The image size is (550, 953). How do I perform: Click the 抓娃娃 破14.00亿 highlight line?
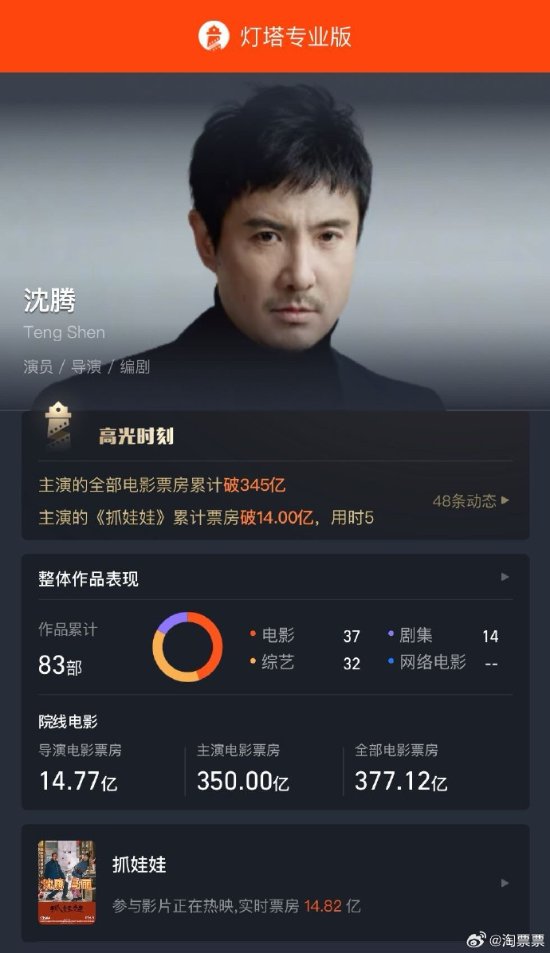point(206,518)
